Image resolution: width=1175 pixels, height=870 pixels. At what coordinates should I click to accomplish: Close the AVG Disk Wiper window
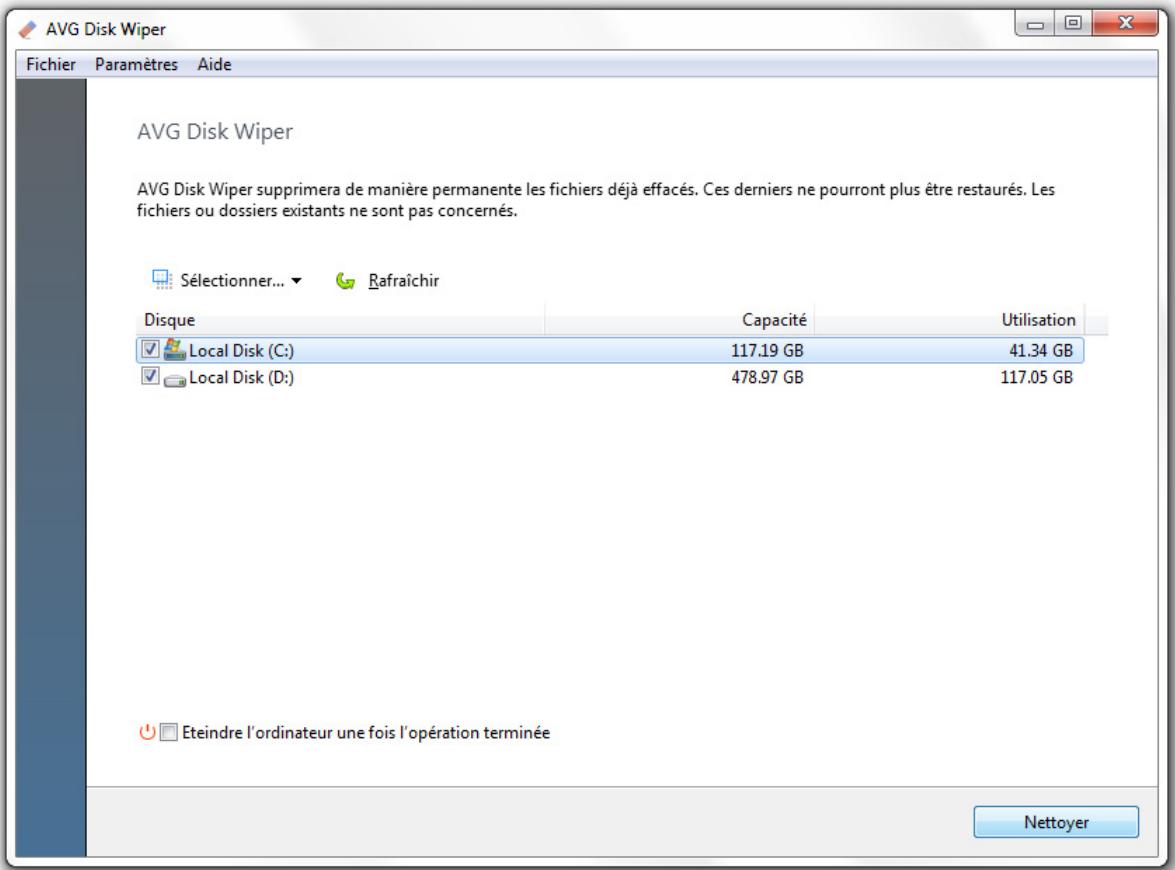[x=1126, y=24]
